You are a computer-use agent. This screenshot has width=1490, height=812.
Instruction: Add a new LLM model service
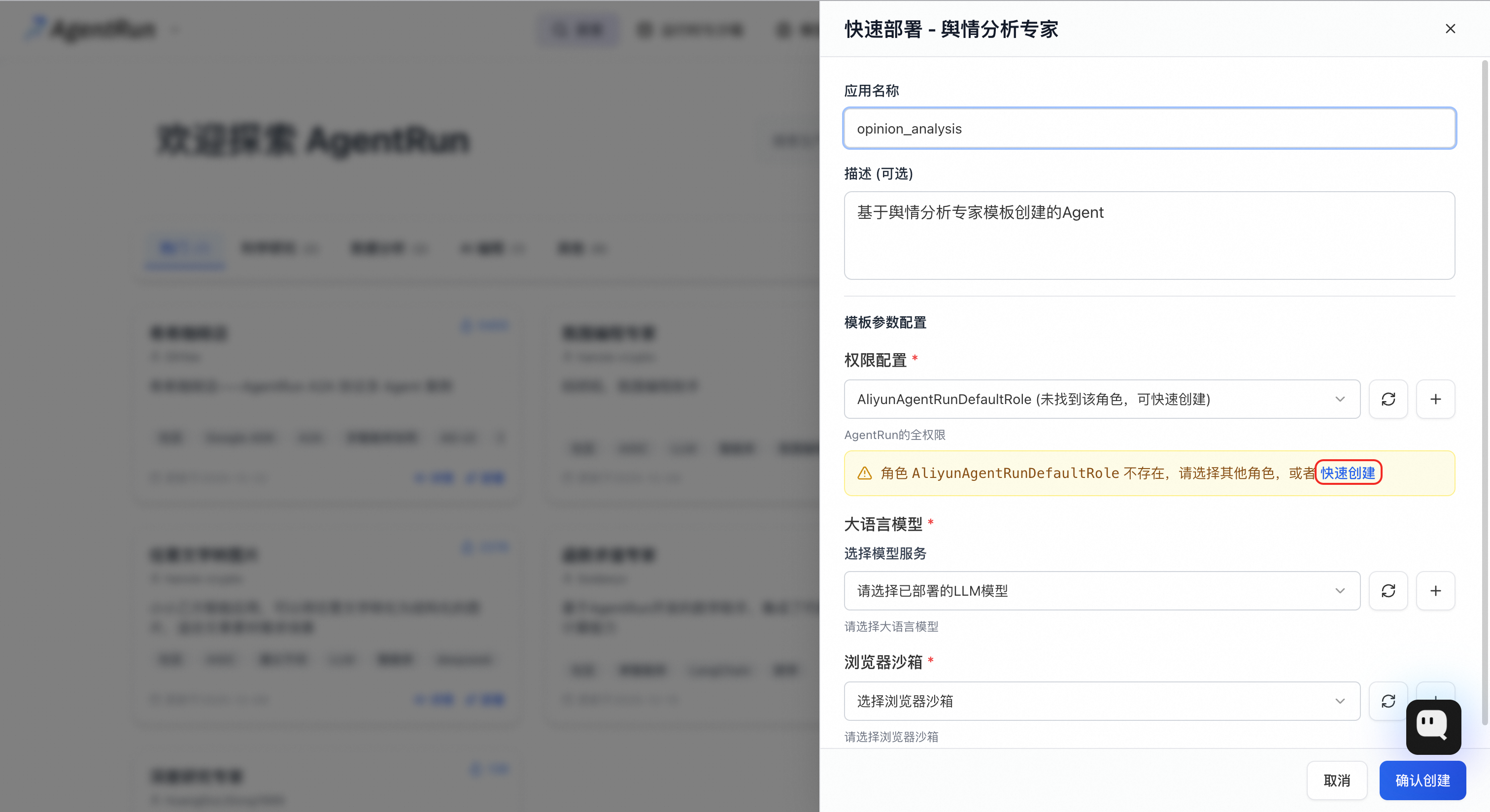pos(1436,590)
